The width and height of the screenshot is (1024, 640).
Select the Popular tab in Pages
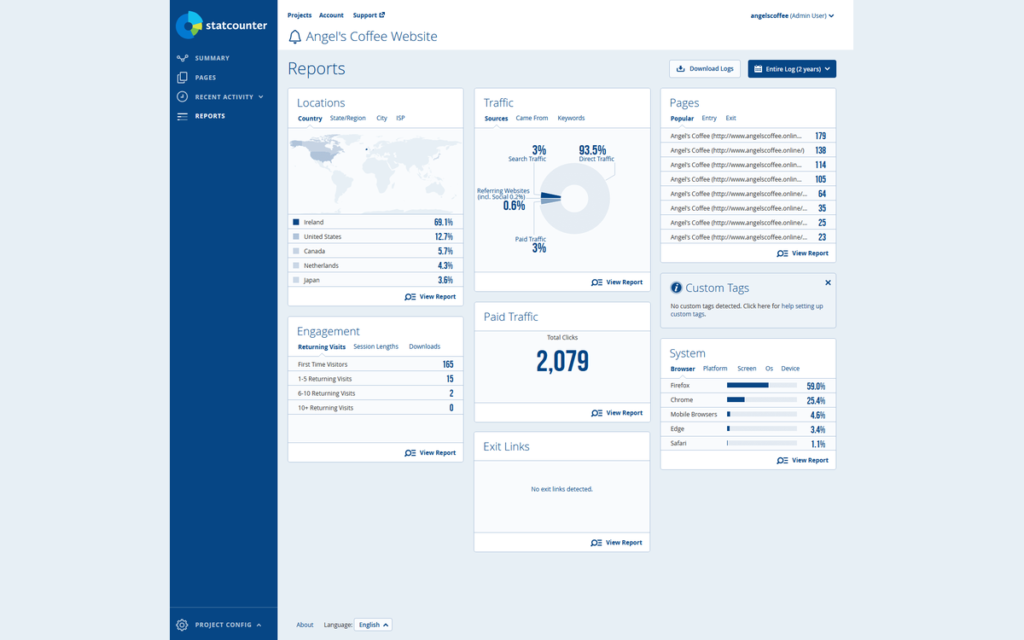[x=682, y=119]
